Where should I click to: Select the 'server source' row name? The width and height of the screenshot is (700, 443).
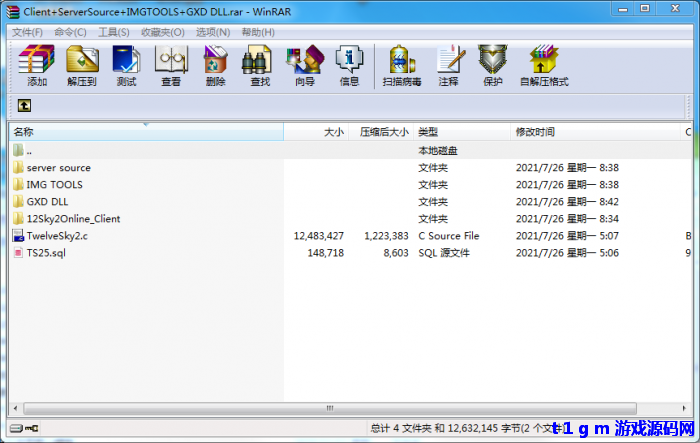58,168
